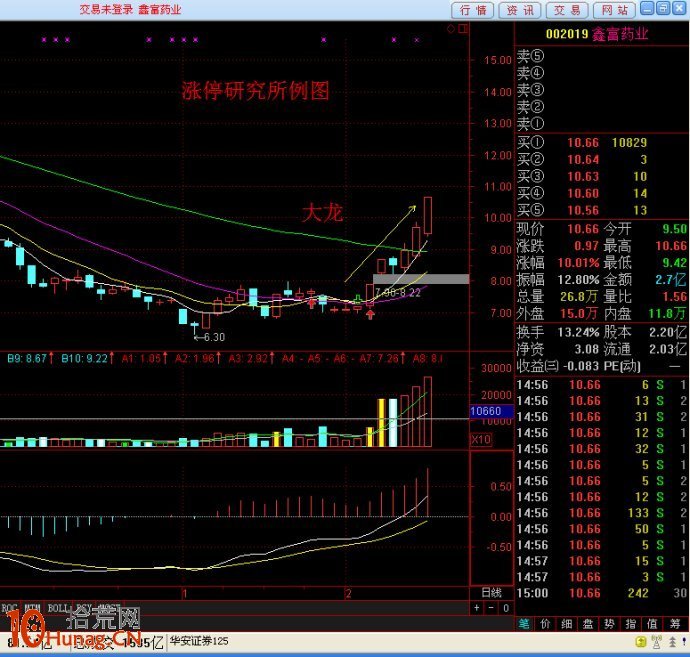This screenshot has height=657, width=690.
Task: Click the 买② bid price 10.64
Action: tap(583, 159)
